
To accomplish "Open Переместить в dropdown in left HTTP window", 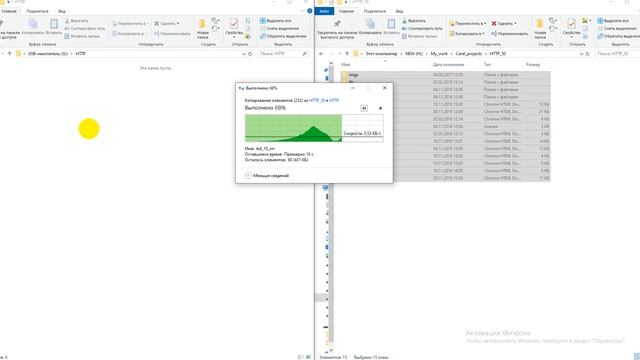I will point(130,24).
